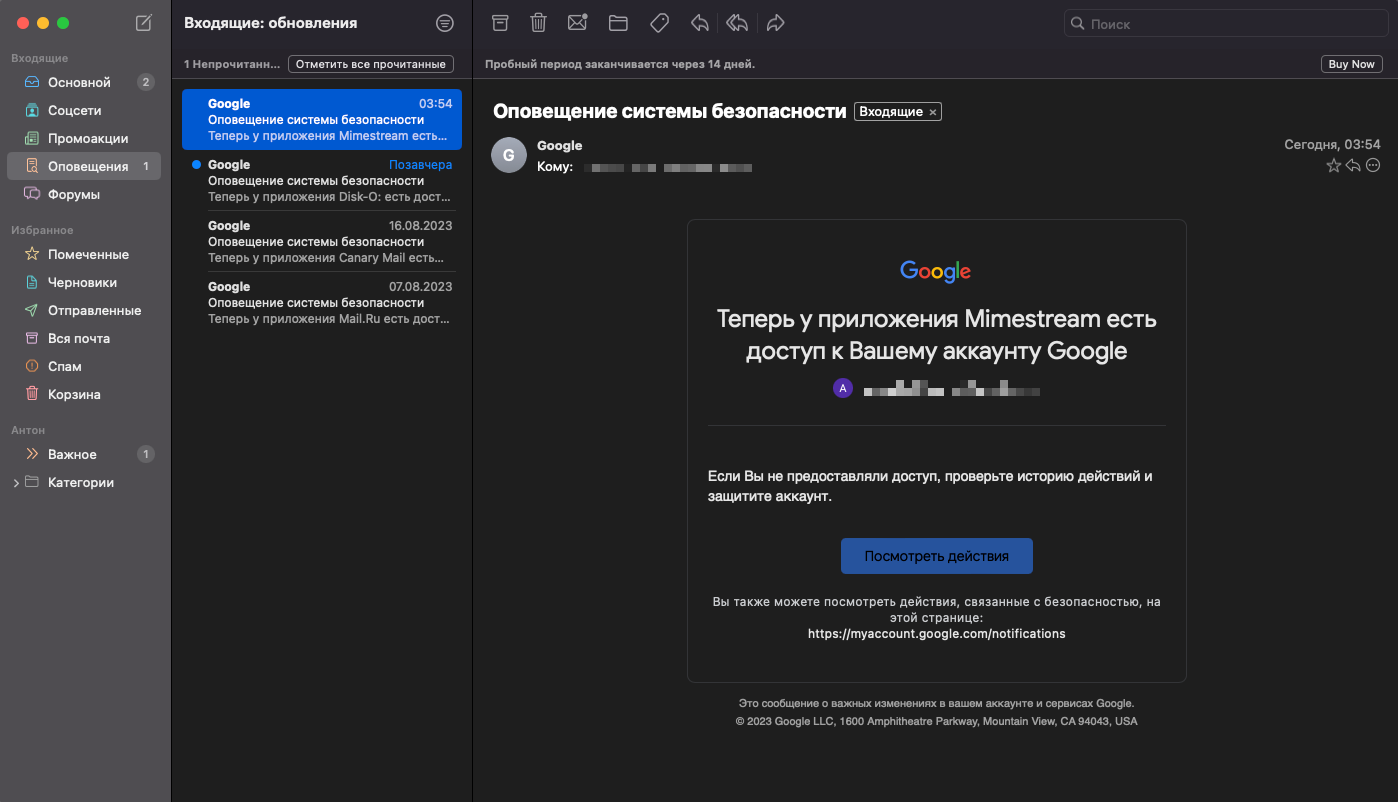Open Форумы category
This screenshot has width=1398, height=802.
tap(83, 194)
